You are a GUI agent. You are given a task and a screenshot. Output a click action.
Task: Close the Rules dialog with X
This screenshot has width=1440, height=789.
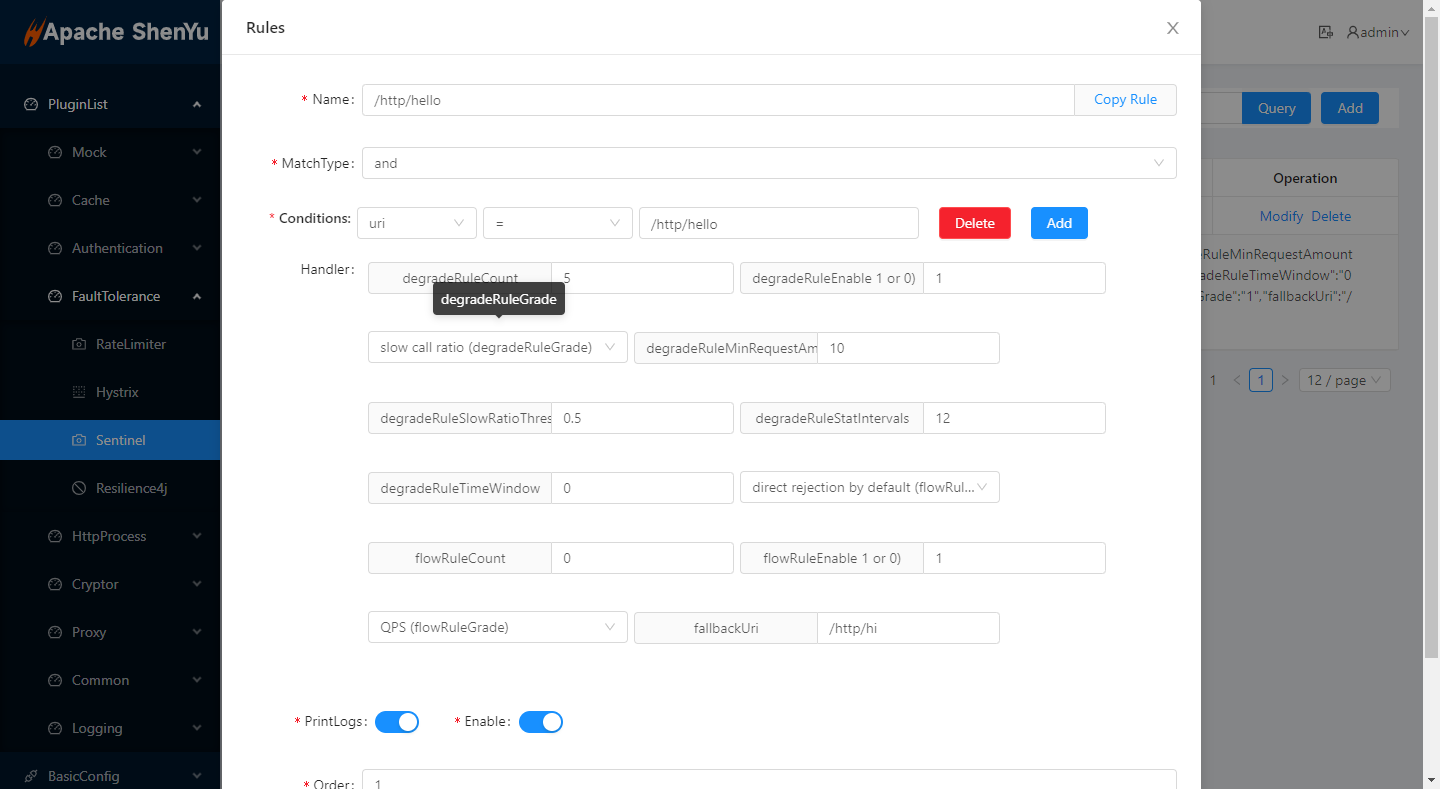point(1173,28)
